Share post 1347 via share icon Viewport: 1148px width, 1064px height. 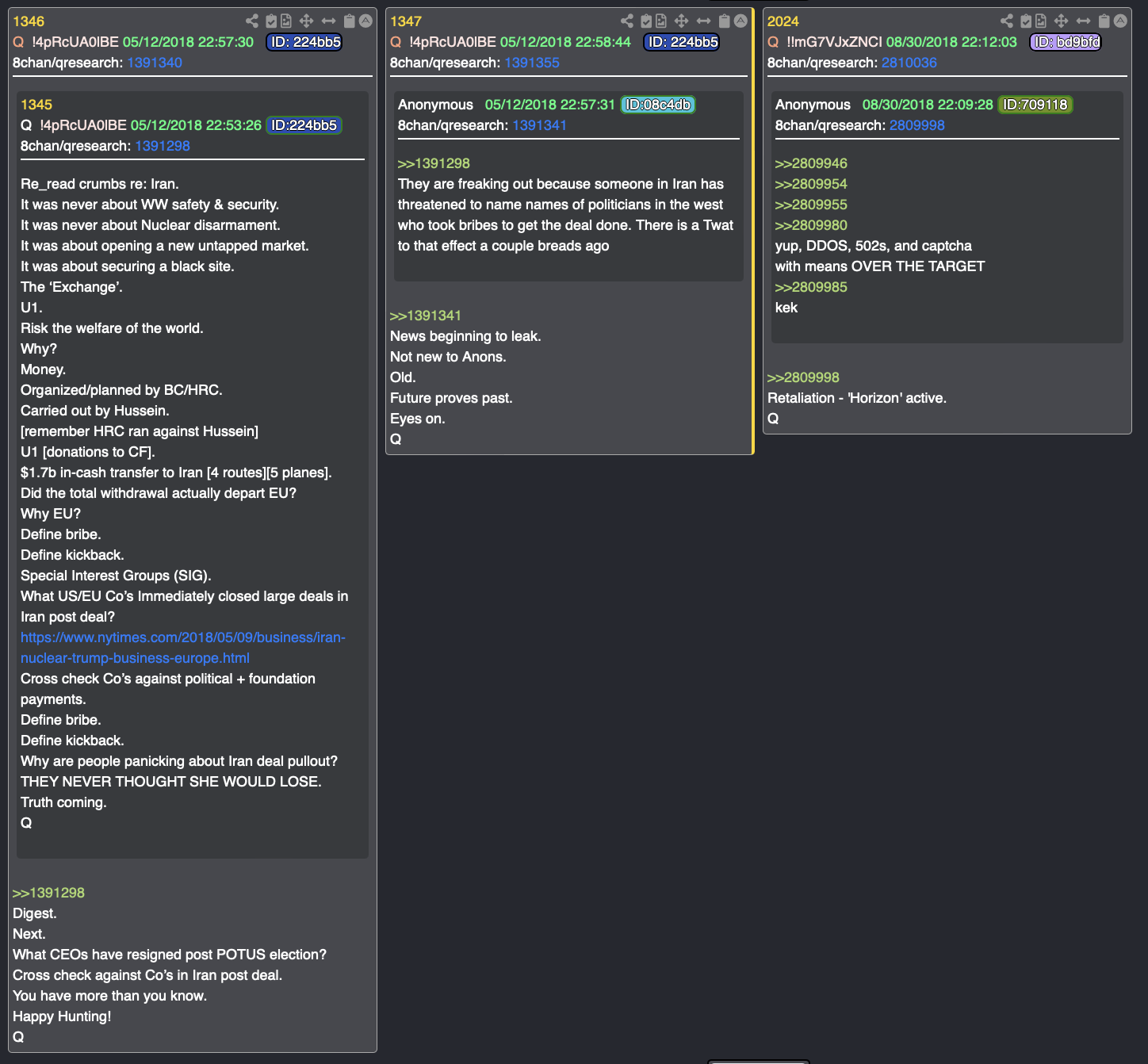[627, 21]
